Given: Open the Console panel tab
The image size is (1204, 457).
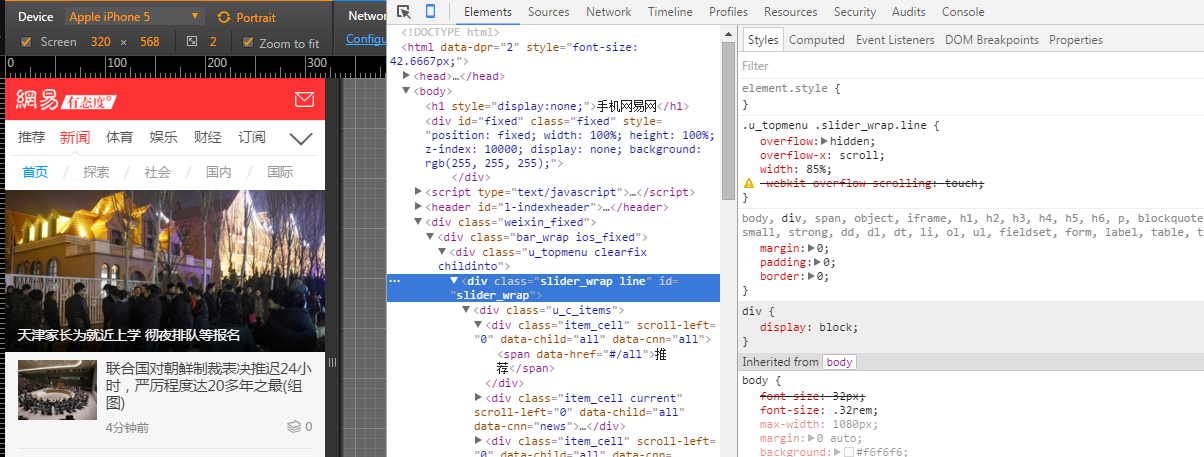Looking at the screenshot, I should click(963, 12).
